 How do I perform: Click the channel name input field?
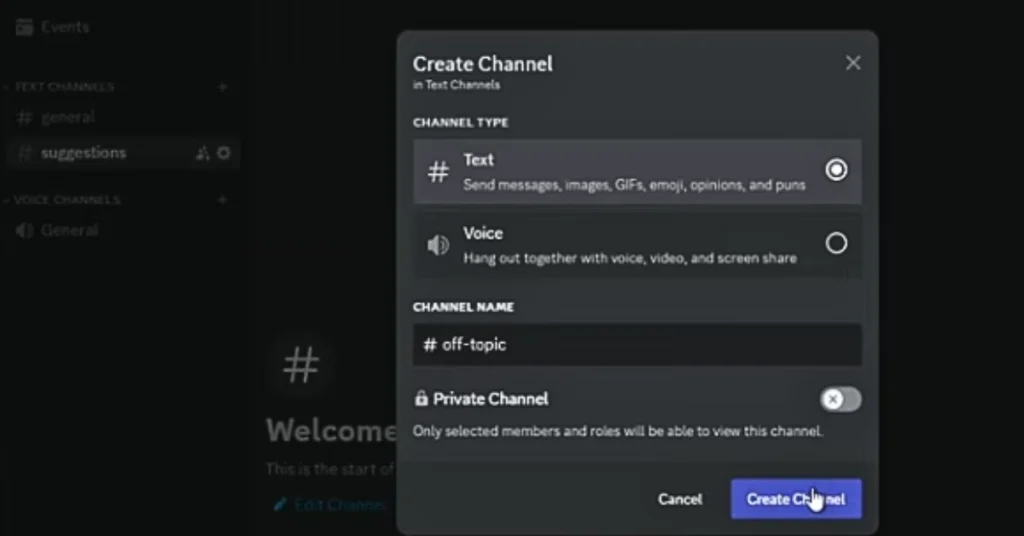coord(637,345)
